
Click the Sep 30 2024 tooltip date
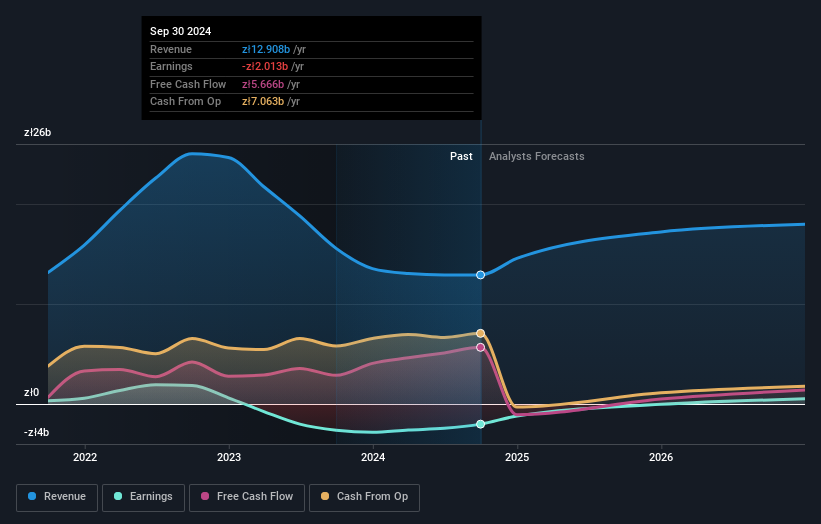pos(181,31)
